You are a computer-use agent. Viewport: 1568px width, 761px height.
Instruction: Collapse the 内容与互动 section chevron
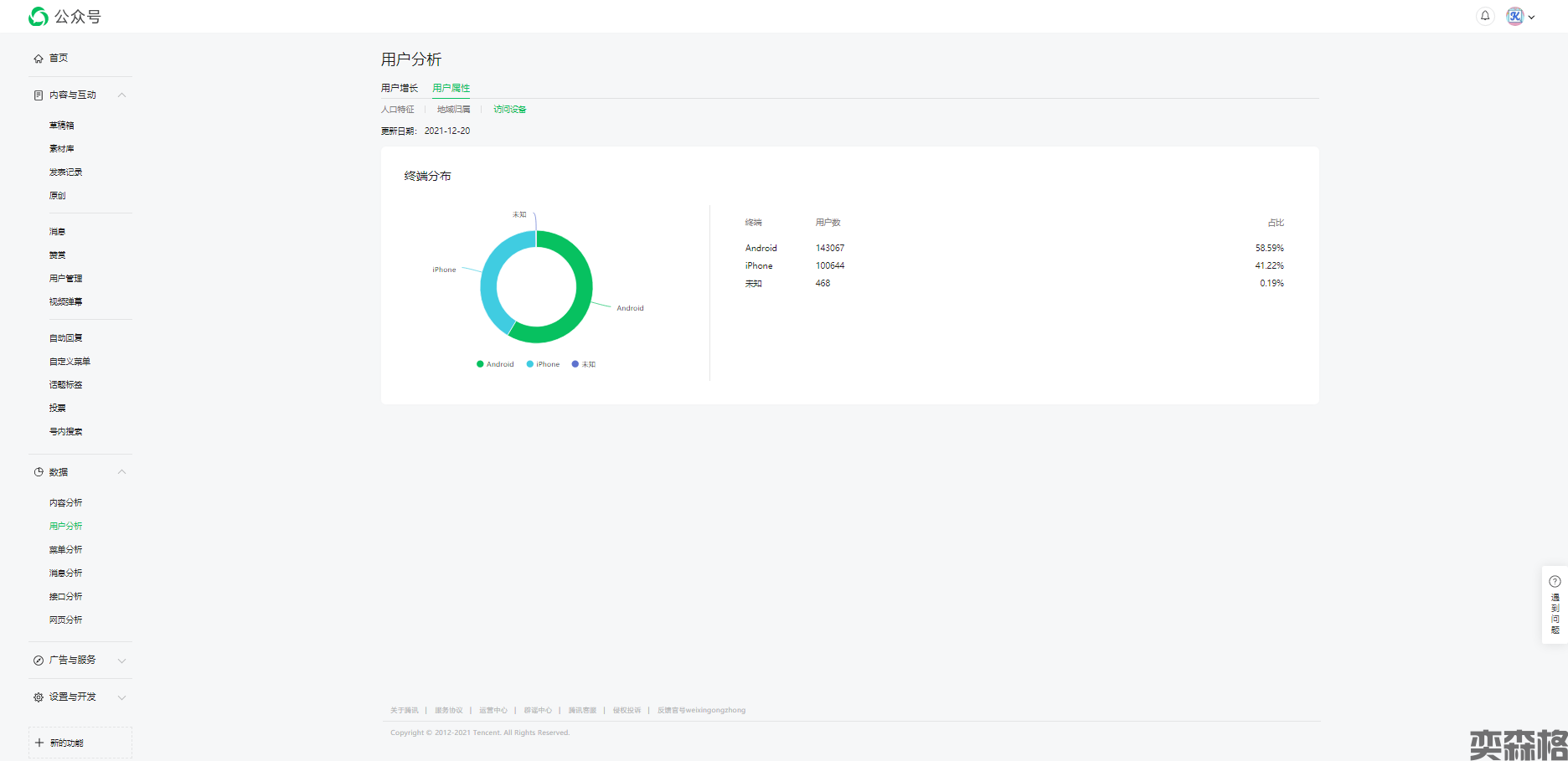[x=122, y=95]
